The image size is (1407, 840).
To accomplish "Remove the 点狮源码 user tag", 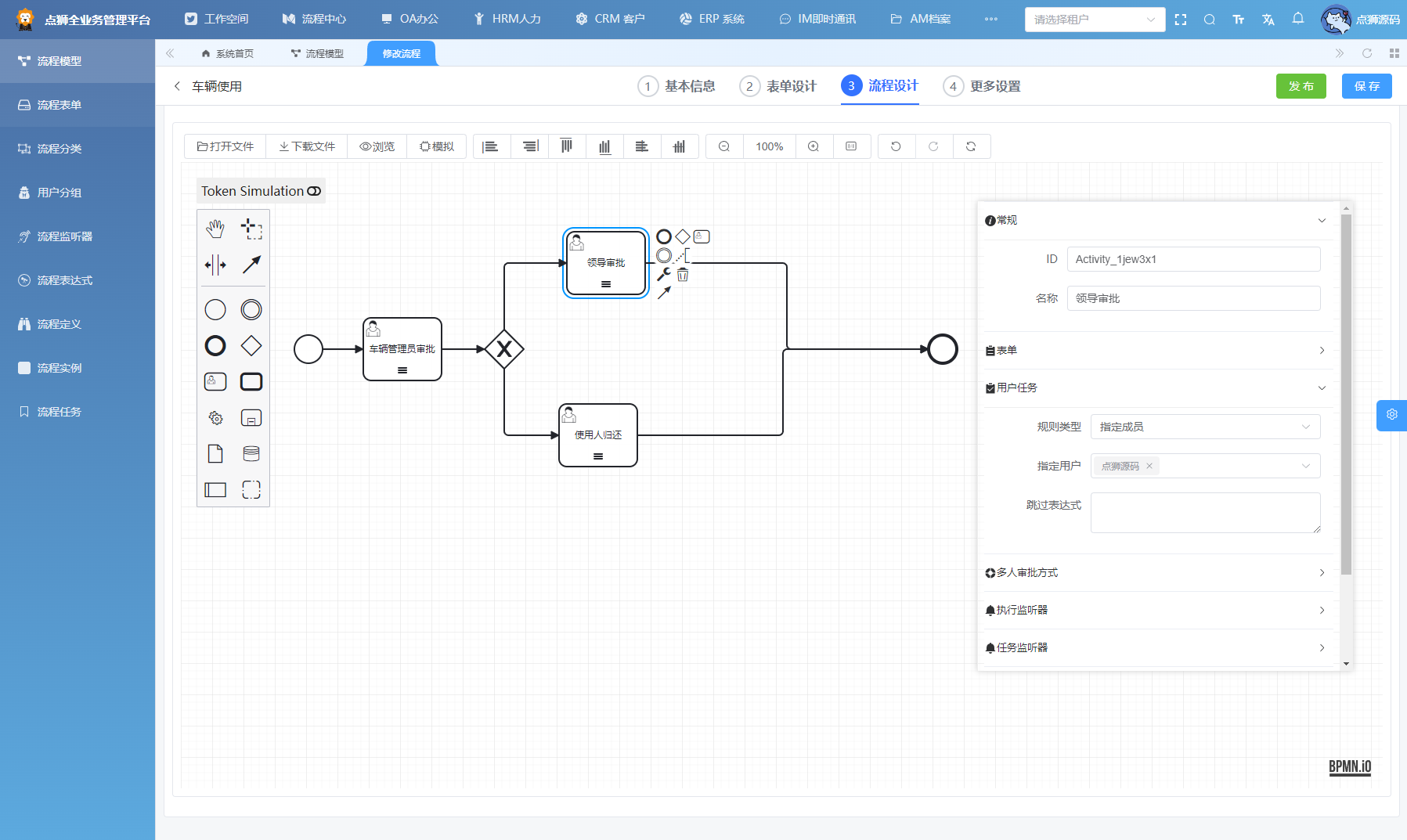I will pyautogui.click(x=1149, y=466).
